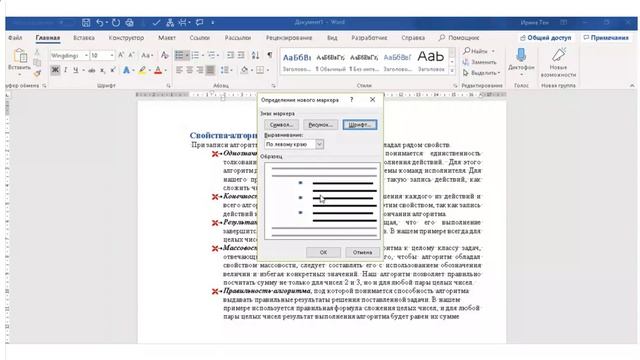Click the dialog help question mark
Screen dimensions: 640x360
point(351,100)
